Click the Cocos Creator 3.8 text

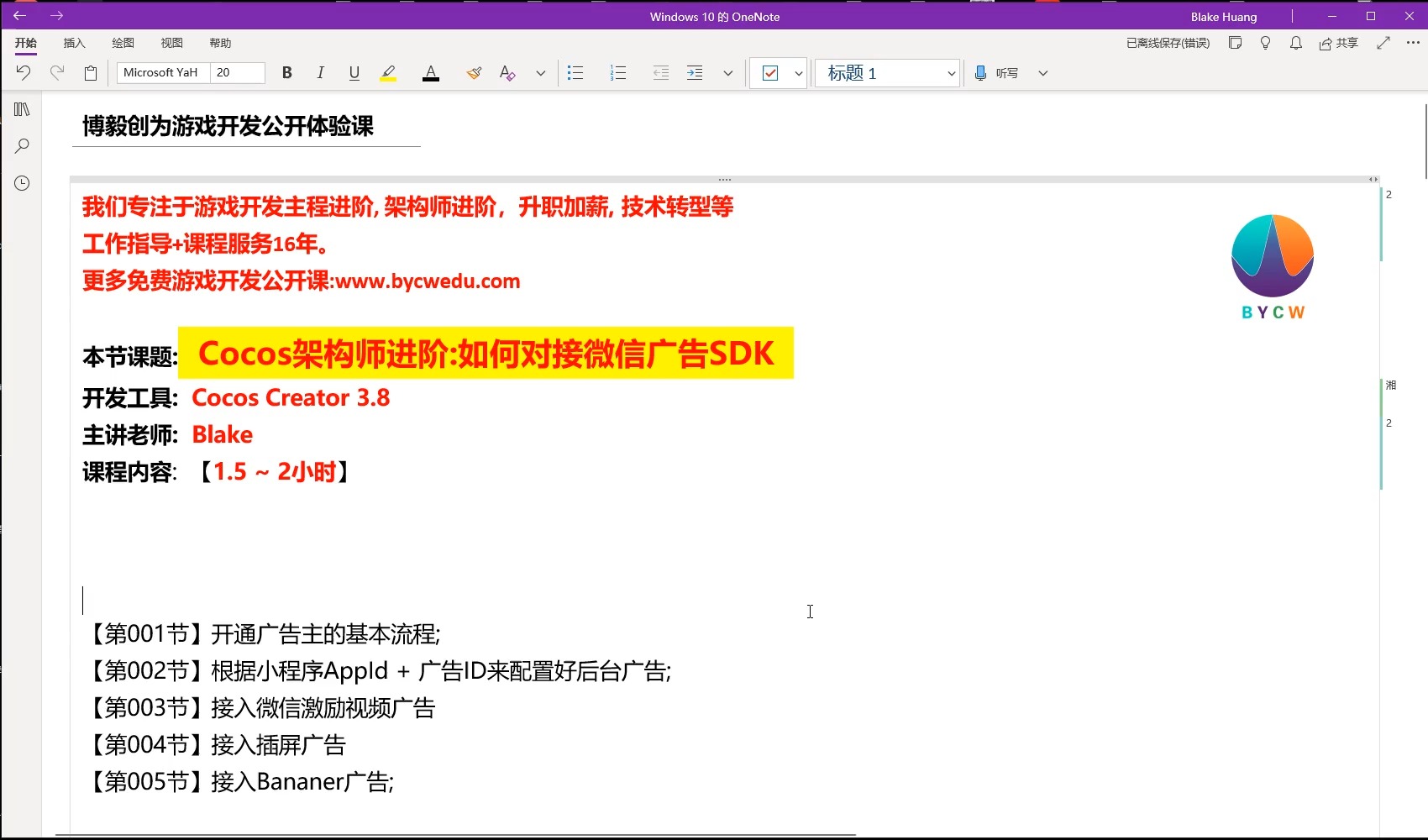click(291, 397)
